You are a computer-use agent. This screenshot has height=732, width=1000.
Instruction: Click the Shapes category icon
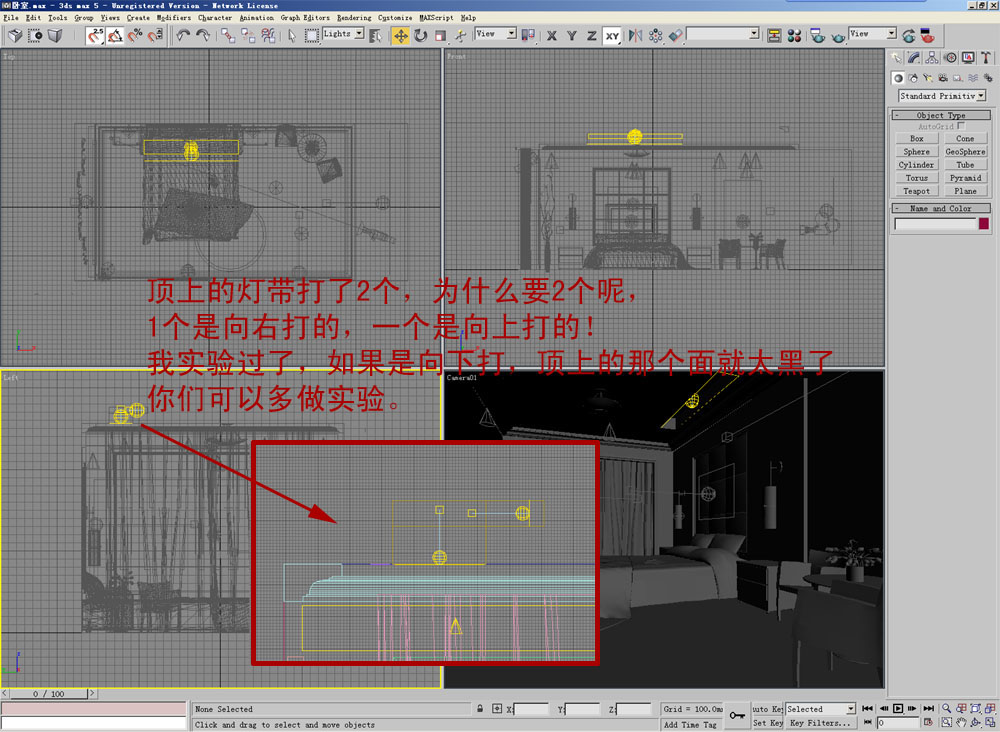point(913,78)
